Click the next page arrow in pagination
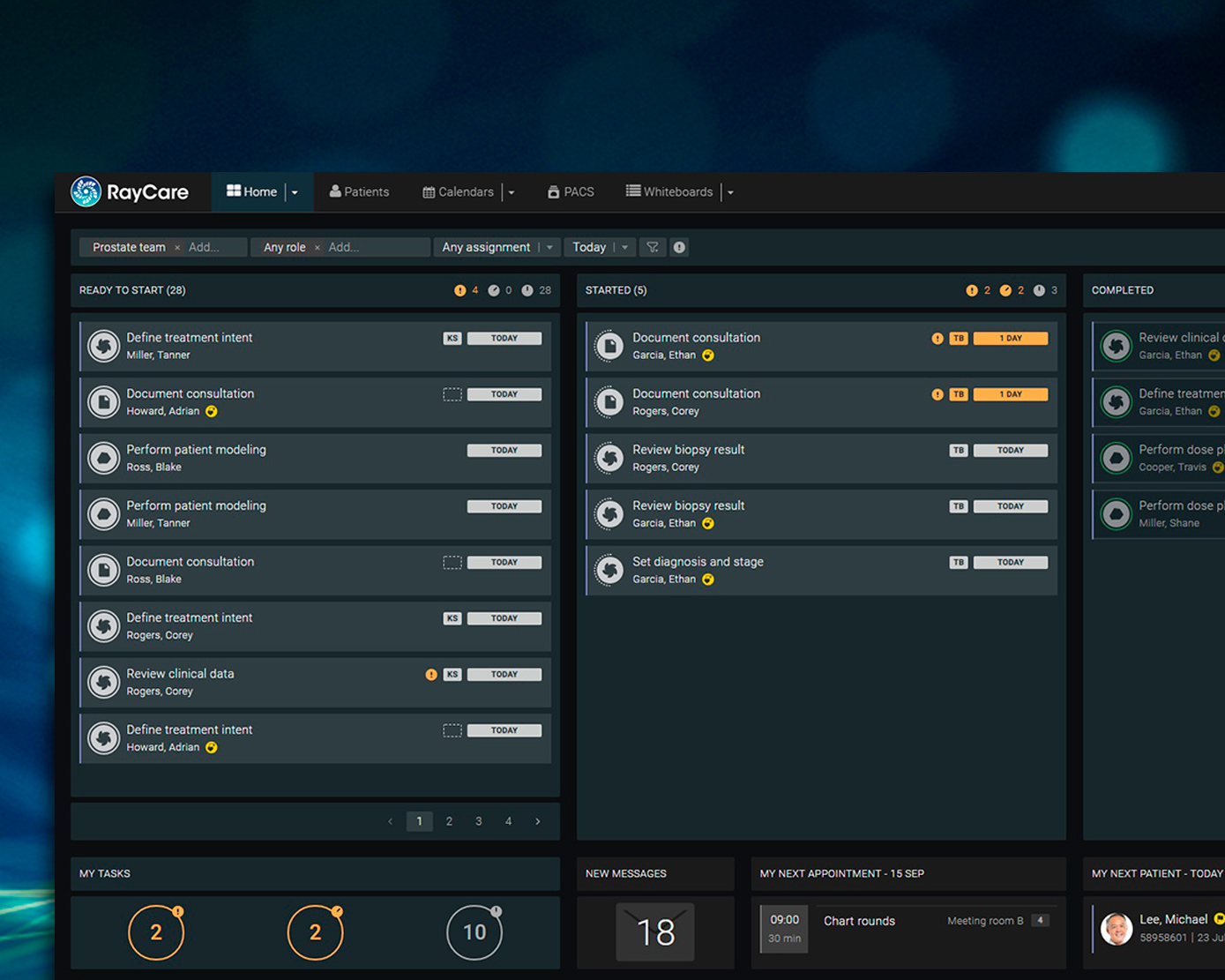Viewport: 1225px width, 980px height. (538, 821)
